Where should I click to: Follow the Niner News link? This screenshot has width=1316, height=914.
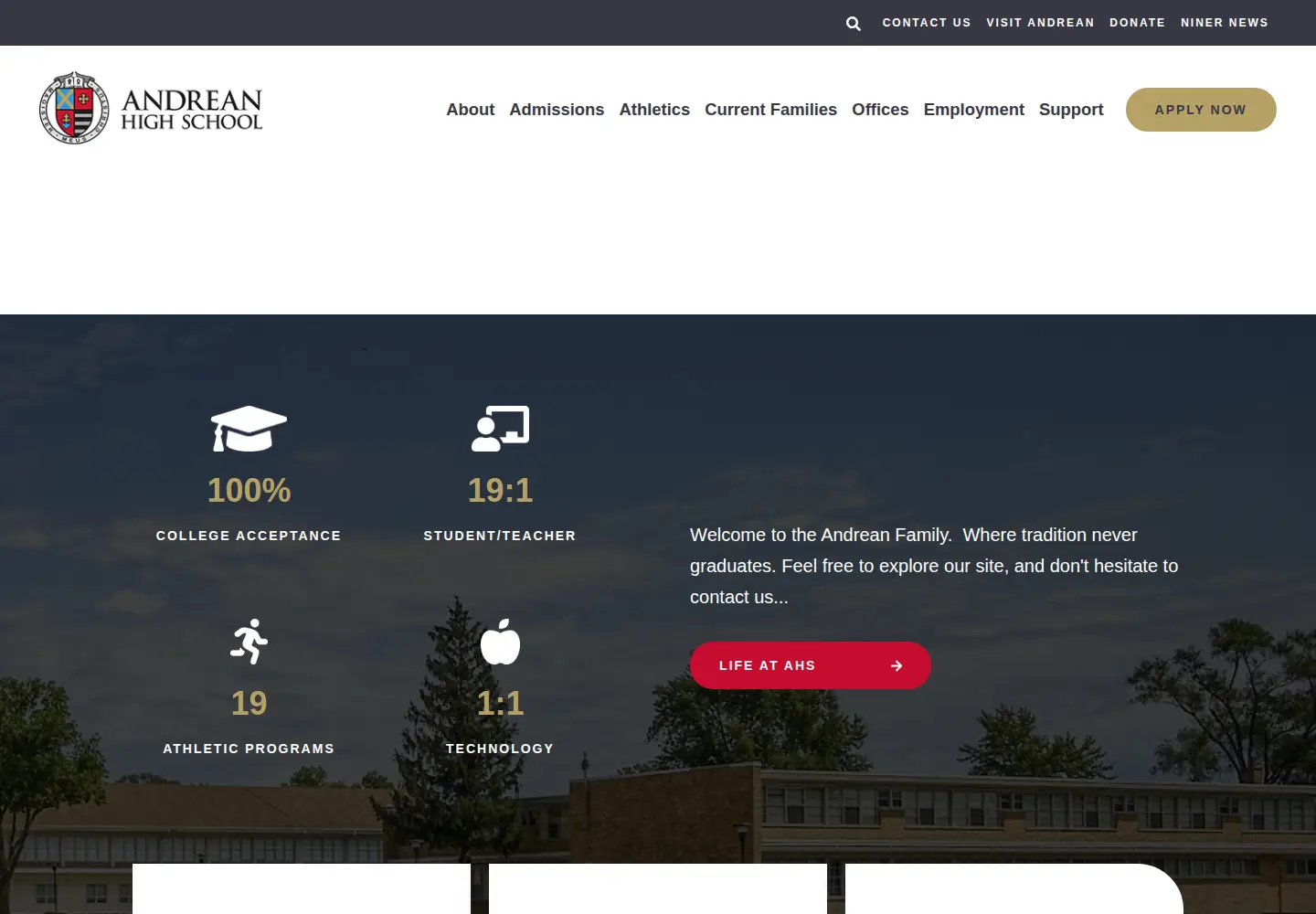tap(1225, 23)
